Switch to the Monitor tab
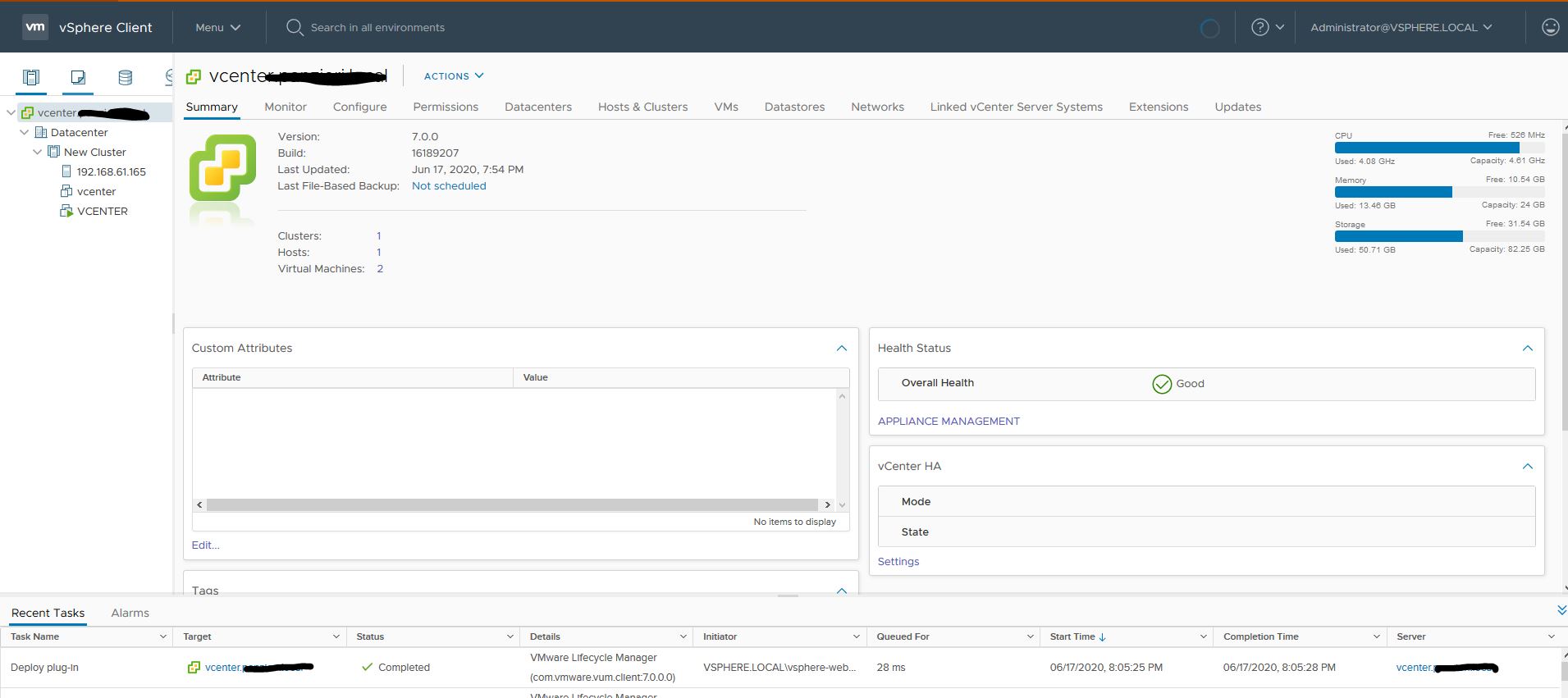This screenshot has width=1568, height=698. [x=286, y=107]
